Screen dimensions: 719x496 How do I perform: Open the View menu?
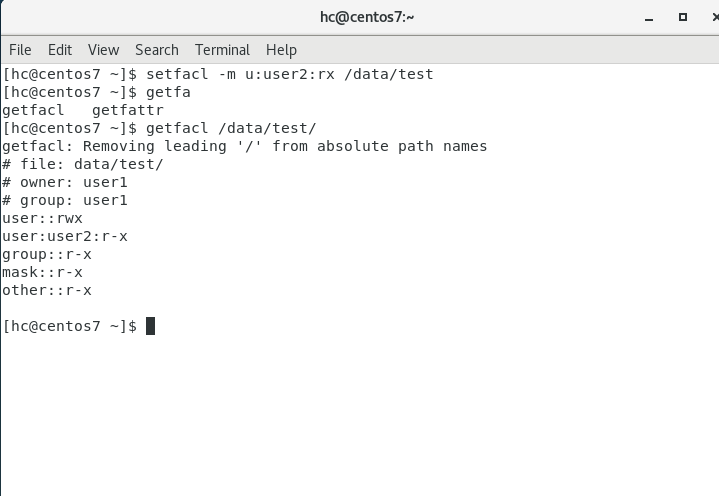(x=103, y=50)
